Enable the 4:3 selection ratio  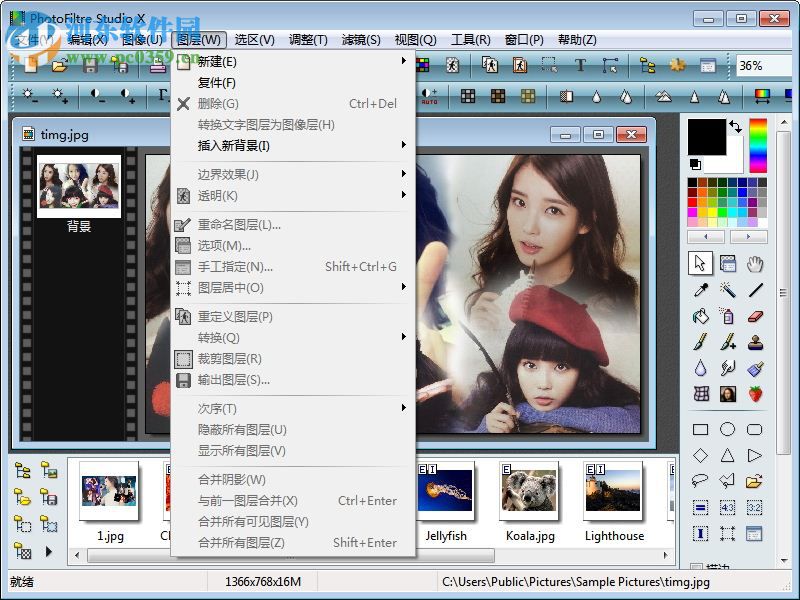tap(727, 506)
